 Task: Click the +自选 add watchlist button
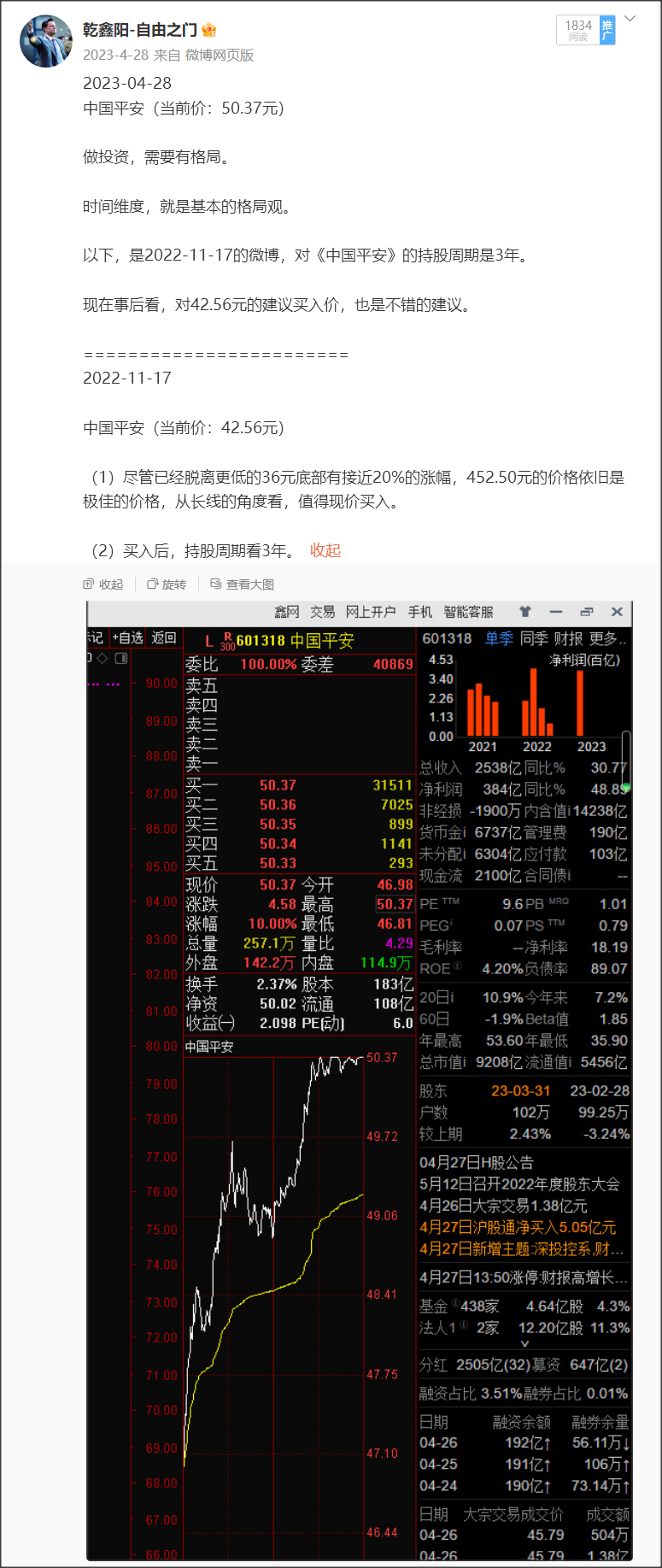point(127,637)
